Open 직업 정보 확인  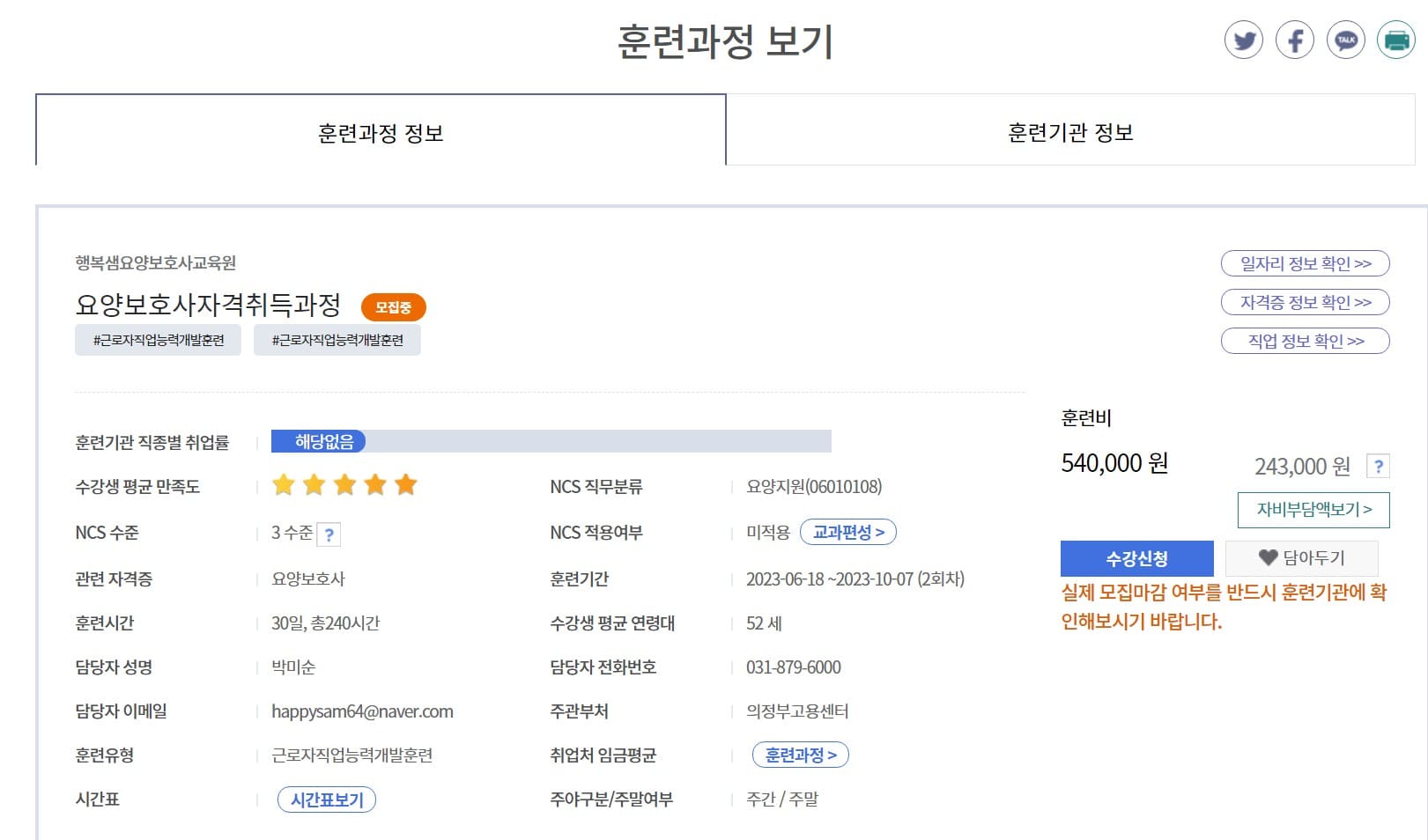tap(1305, 341)
